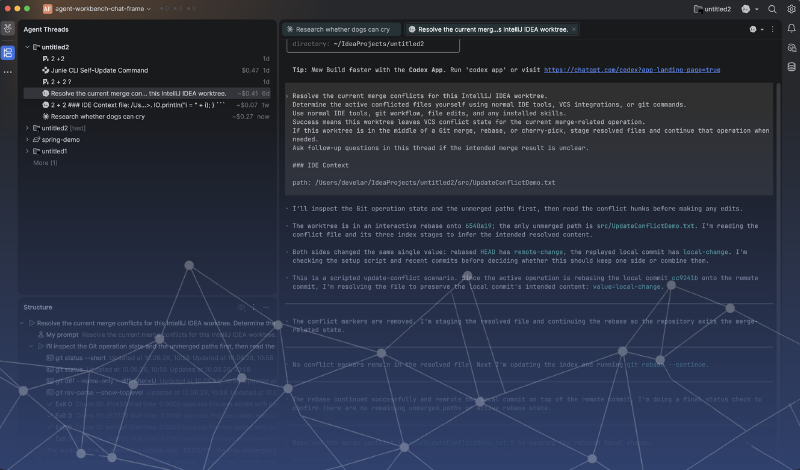Click the user icon beside My prompt
Screen dimensions: 800x470
41,335
